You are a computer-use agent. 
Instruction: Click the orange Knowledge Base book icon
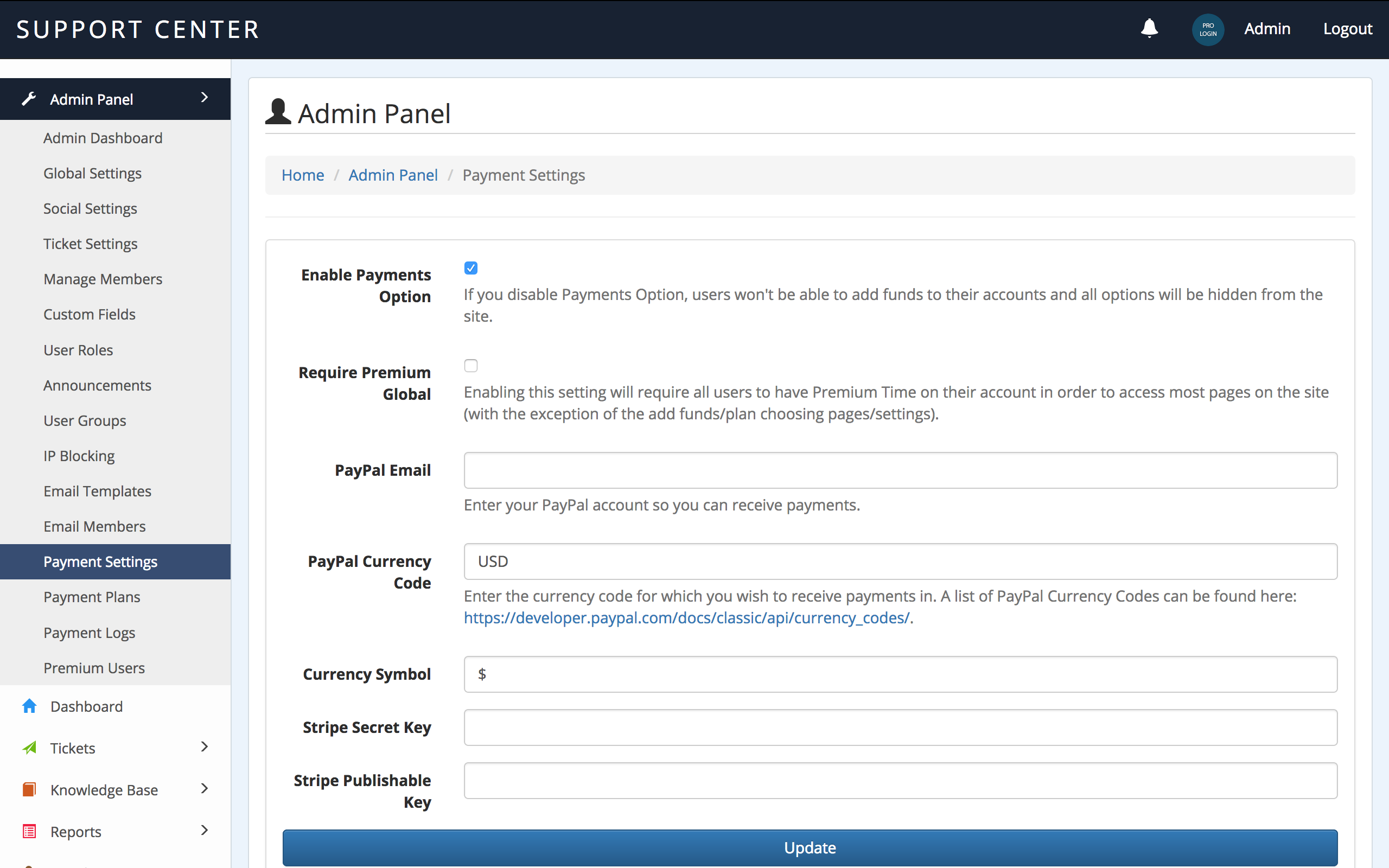click(x=29, y=790)
